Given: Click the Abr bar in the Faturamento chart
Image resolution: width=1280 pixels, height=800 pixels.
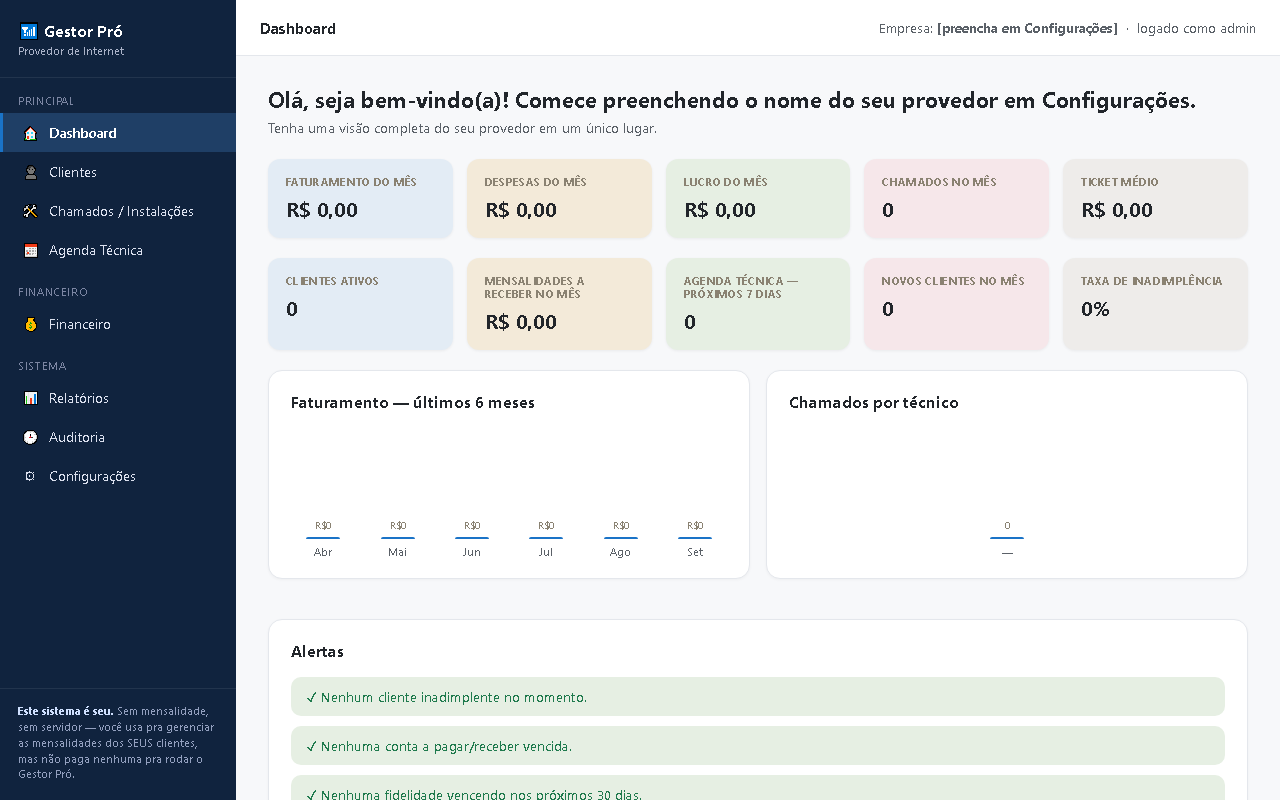Looking at the screenshot, I should pos(323,538).
